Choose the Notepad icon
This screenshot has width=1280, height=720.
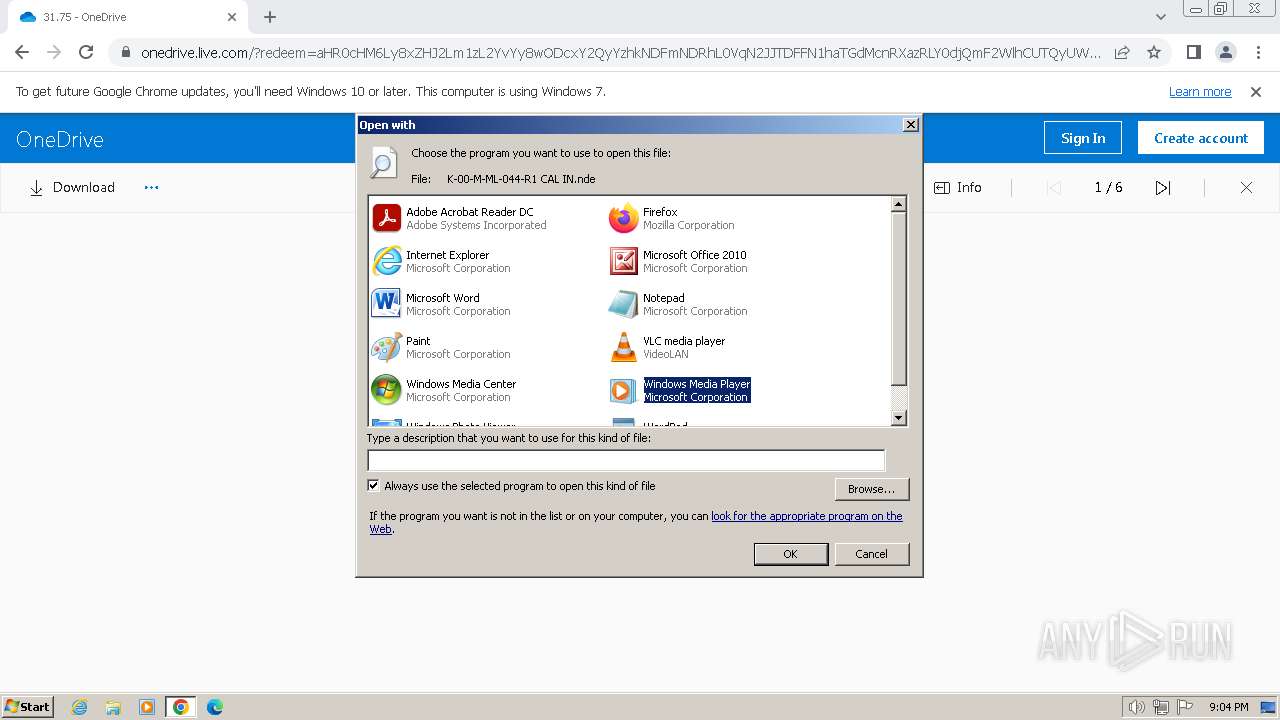pos(623,304)
